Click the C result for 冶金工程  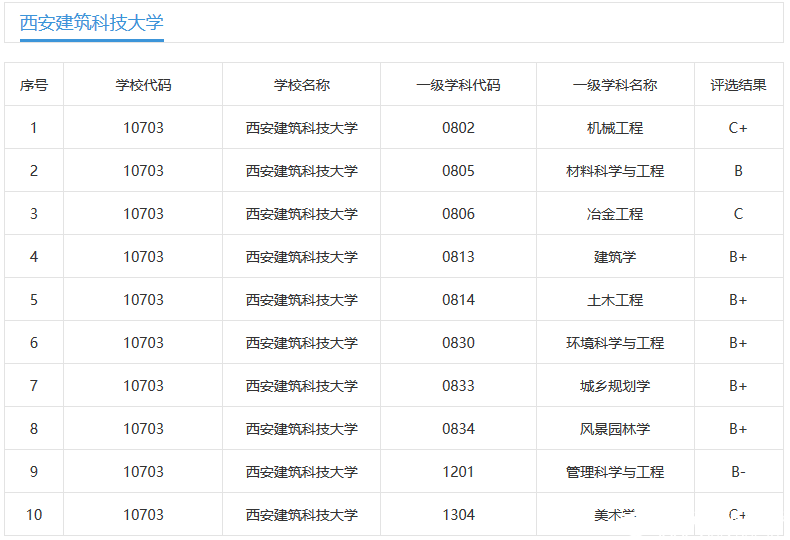click(738, 214)
